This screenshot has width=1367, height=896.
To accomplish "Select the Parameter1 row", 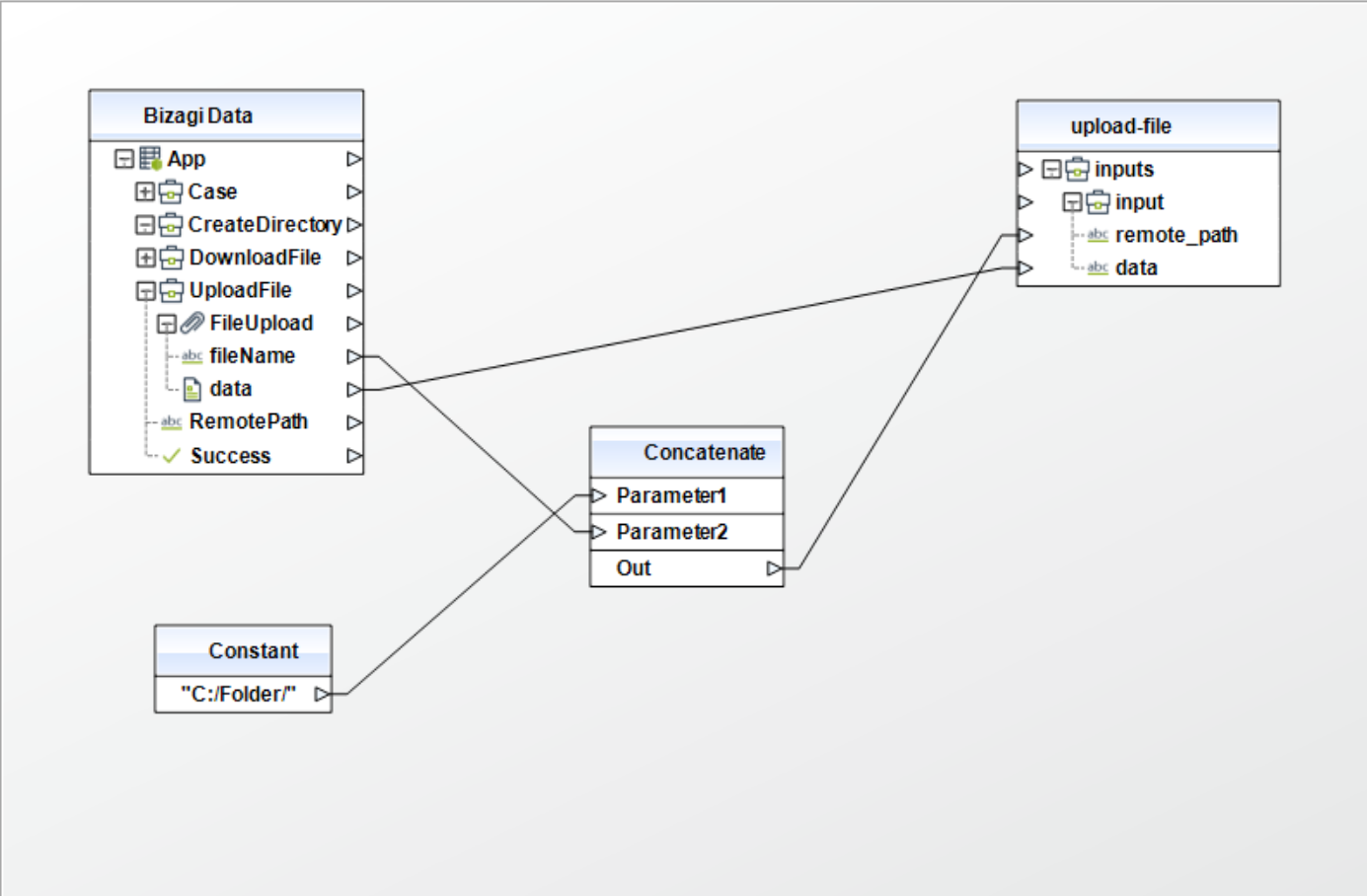I will pyautogui.click(x=687, y=495).
